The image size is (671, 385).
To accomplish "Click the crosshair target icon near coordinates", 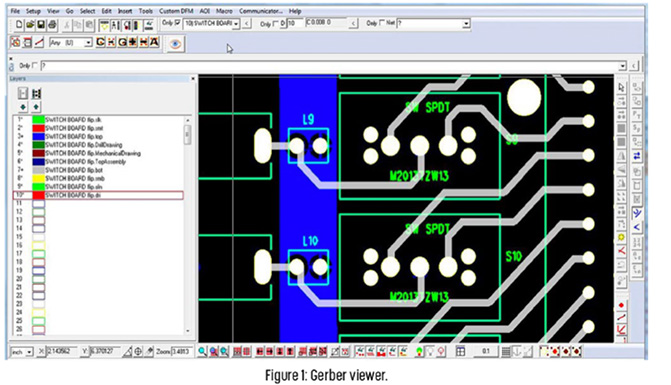I will pyautogui.click(x=138, y=352).
